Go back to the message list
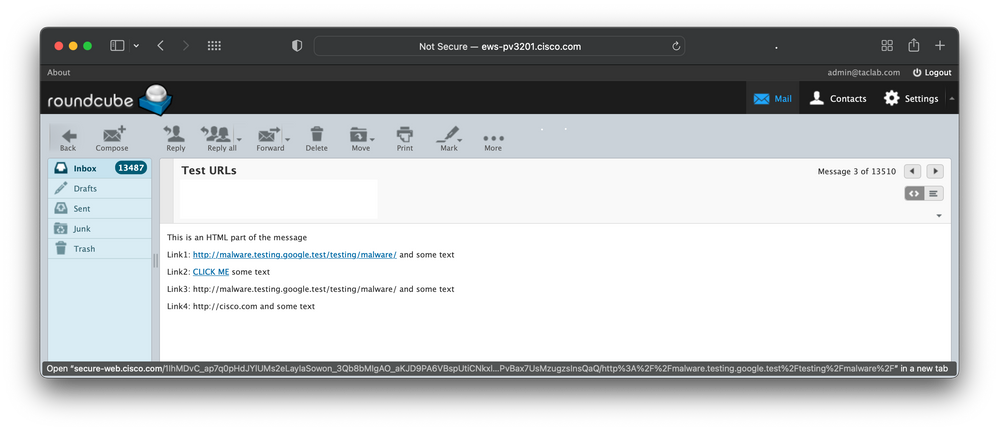Viewport: 999px width, 431px height. pos(68,139)
